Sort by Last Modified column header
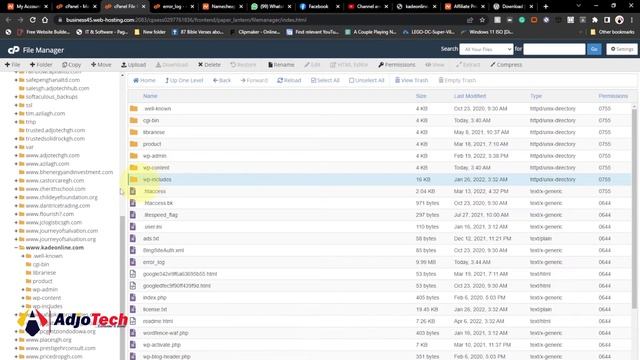The width and height of the screenshot is (640, 360). click(x=470, y=96)
